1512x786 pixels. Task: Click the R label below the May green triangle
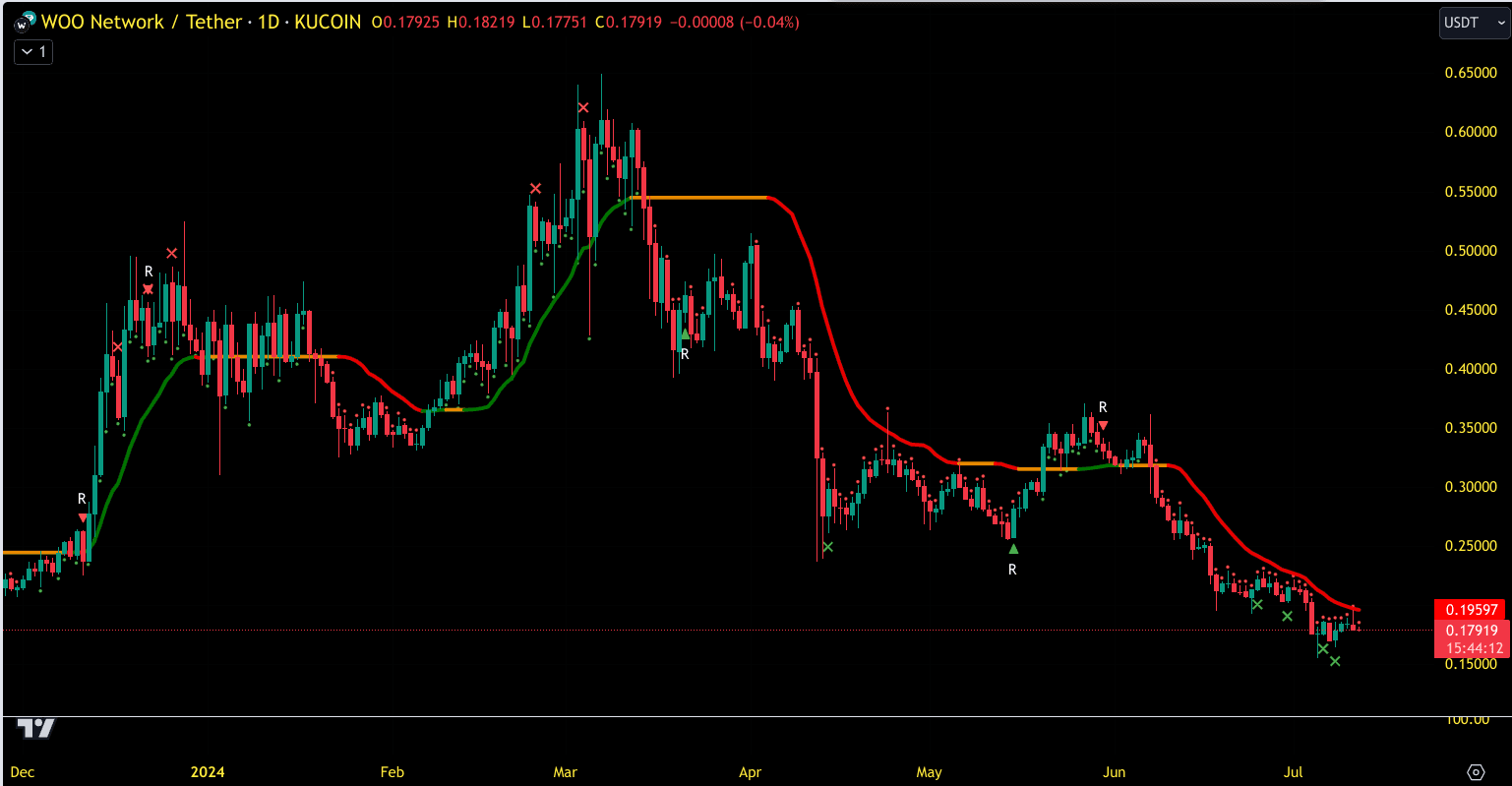(x=1012, y=570)
